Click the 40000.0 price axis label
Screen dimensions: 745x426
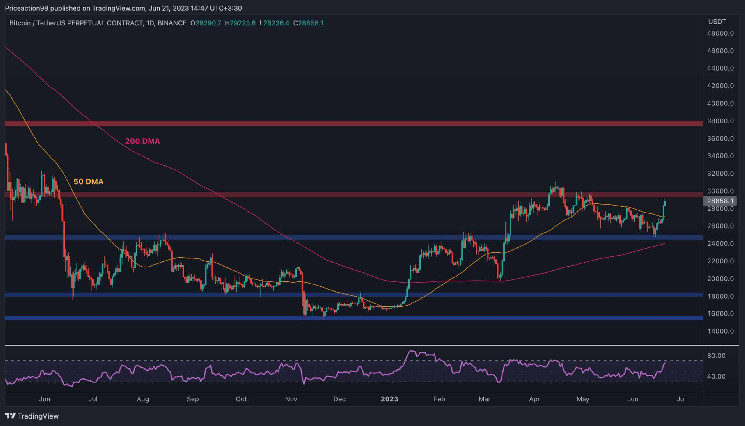720,104
